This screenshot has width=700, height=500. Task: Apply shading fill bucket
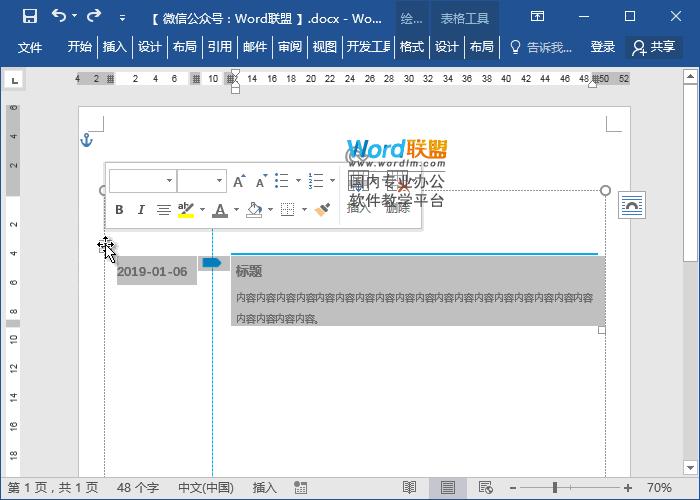(x=254, y=209)
